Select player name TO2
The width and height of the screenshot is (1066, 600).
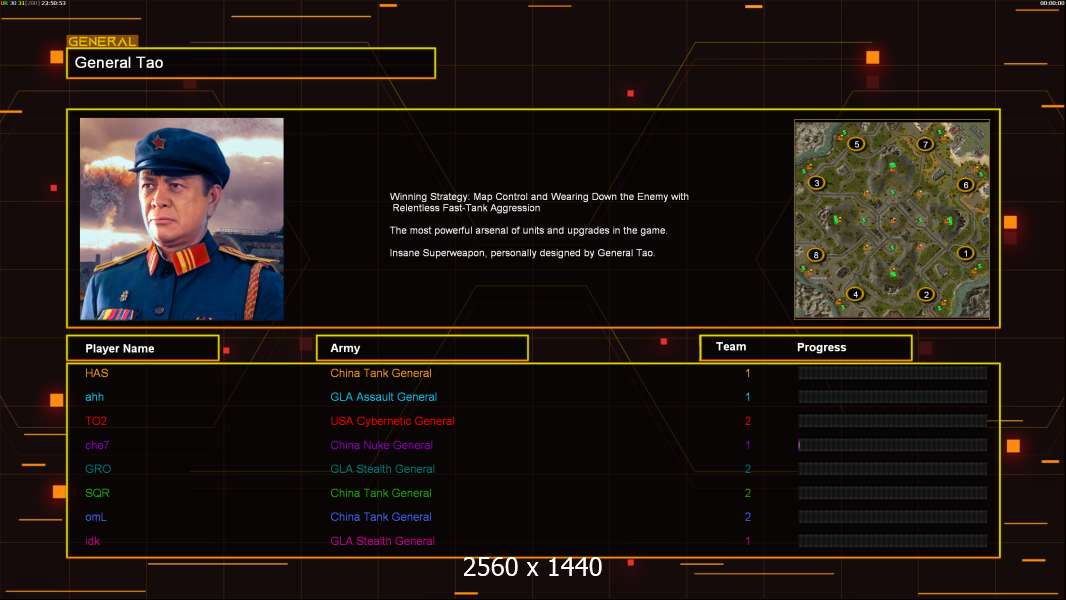point(96,421)
